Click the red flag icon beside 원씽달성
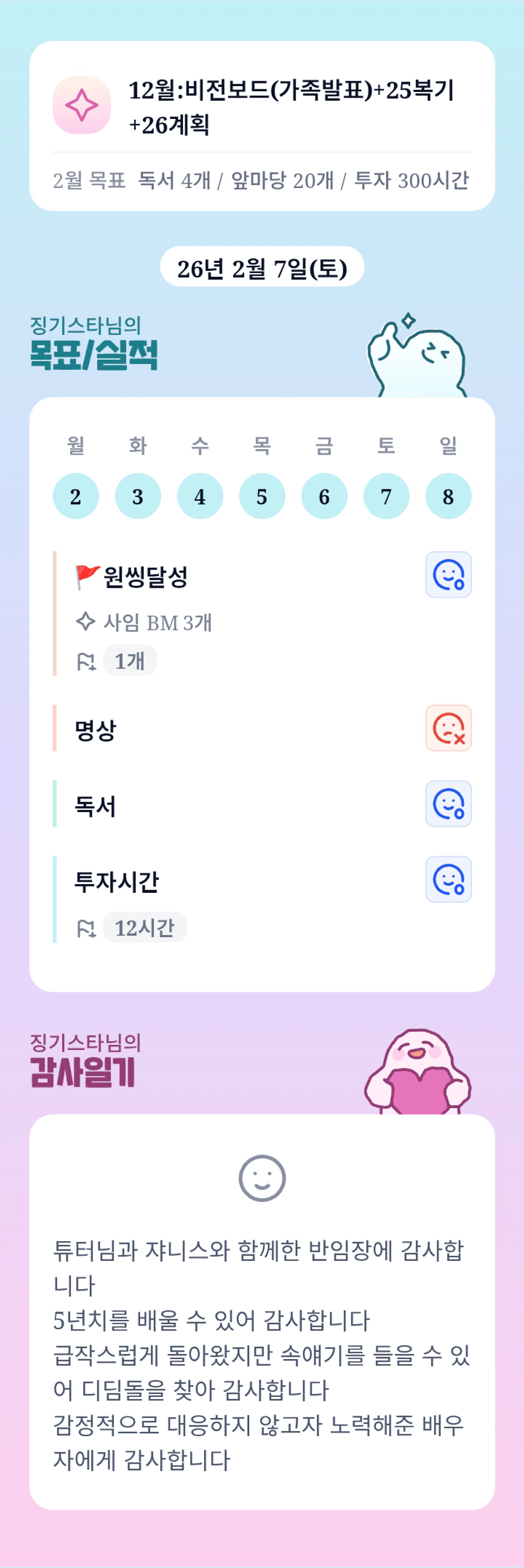 click(87, 577)
